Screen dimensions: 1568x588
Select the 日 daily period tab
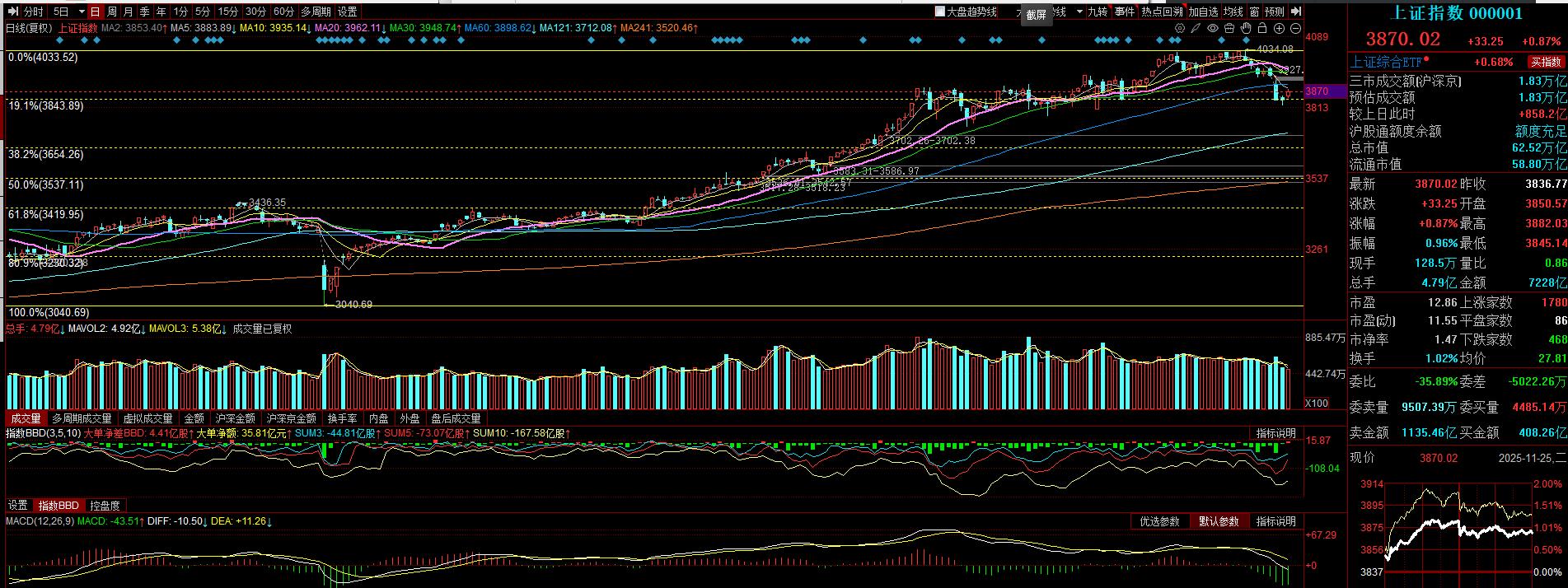[96, 12]
